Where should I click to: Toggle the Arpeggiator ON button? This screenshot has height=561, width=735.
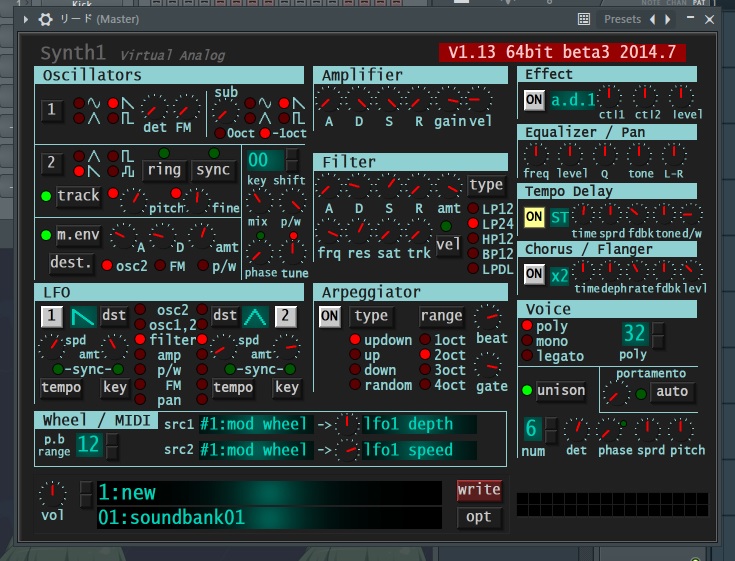pyautogui.click(x=329, y=316)
